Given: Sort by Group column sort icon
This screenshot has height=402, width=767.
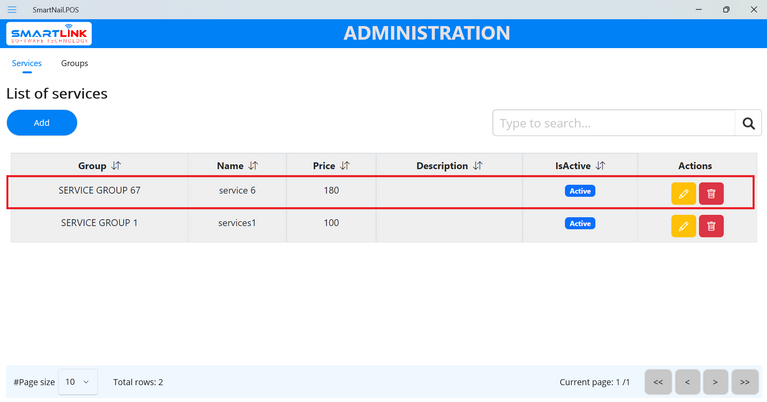Looking at the screenshot, I should pyautogui.click(x=116, y=166).
